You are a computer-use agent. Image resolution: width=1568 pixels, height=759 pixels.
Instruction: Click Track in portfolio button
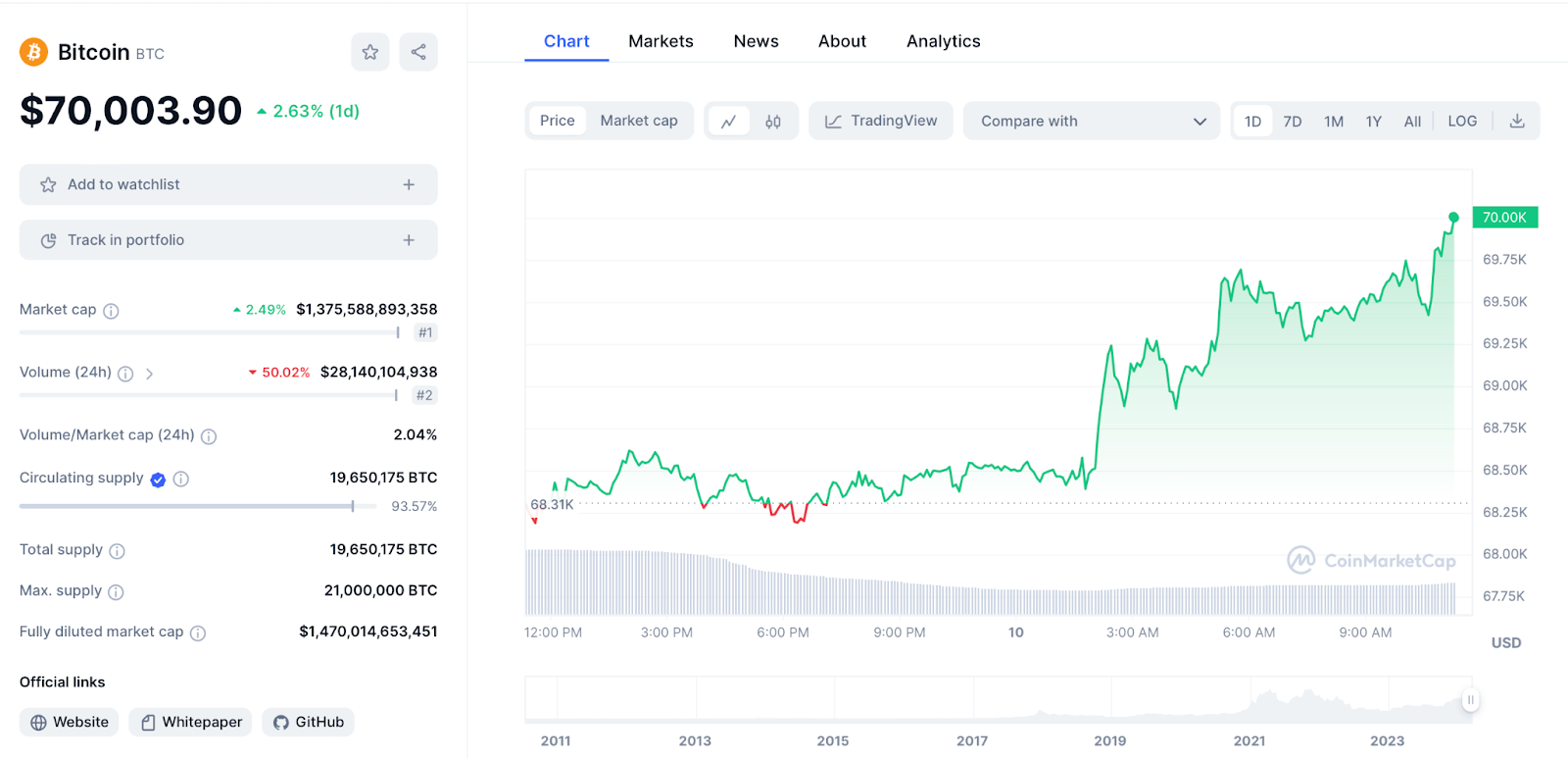tap(228, 240)
